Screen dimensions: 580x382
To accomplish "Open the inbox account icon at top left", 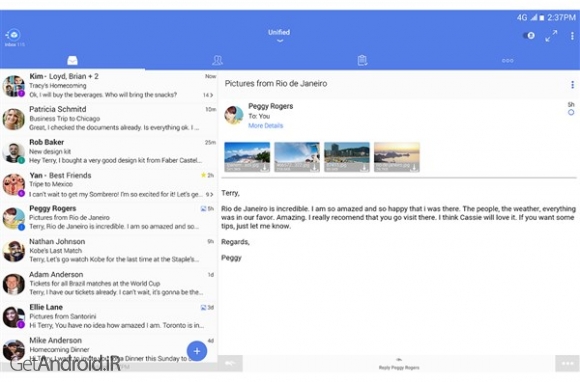I will (14, 36).
